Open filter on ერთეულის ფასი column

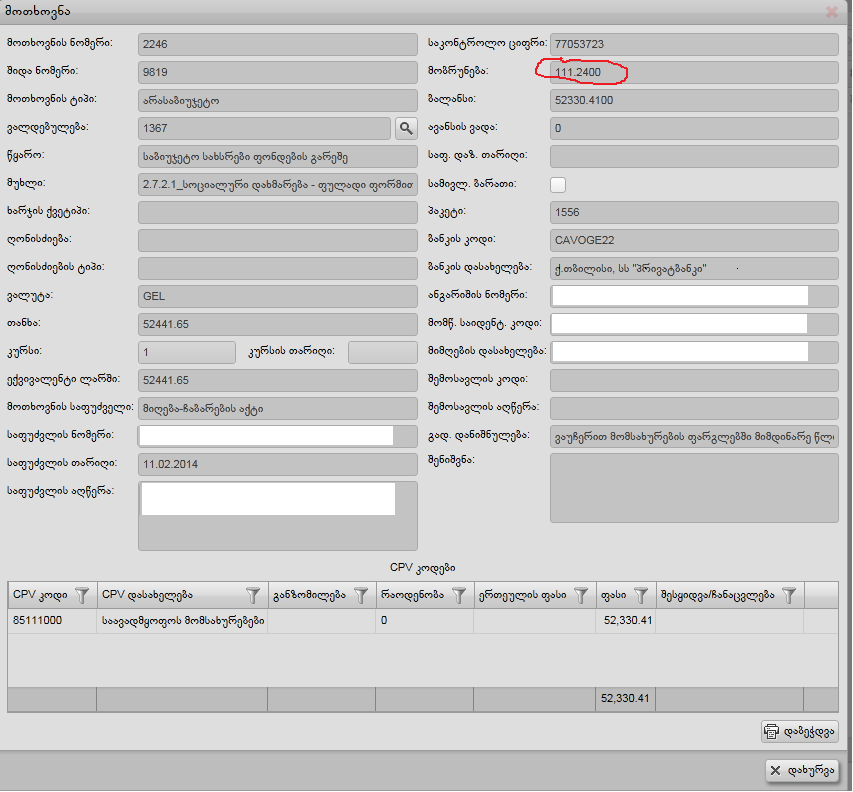click(582, 595)
